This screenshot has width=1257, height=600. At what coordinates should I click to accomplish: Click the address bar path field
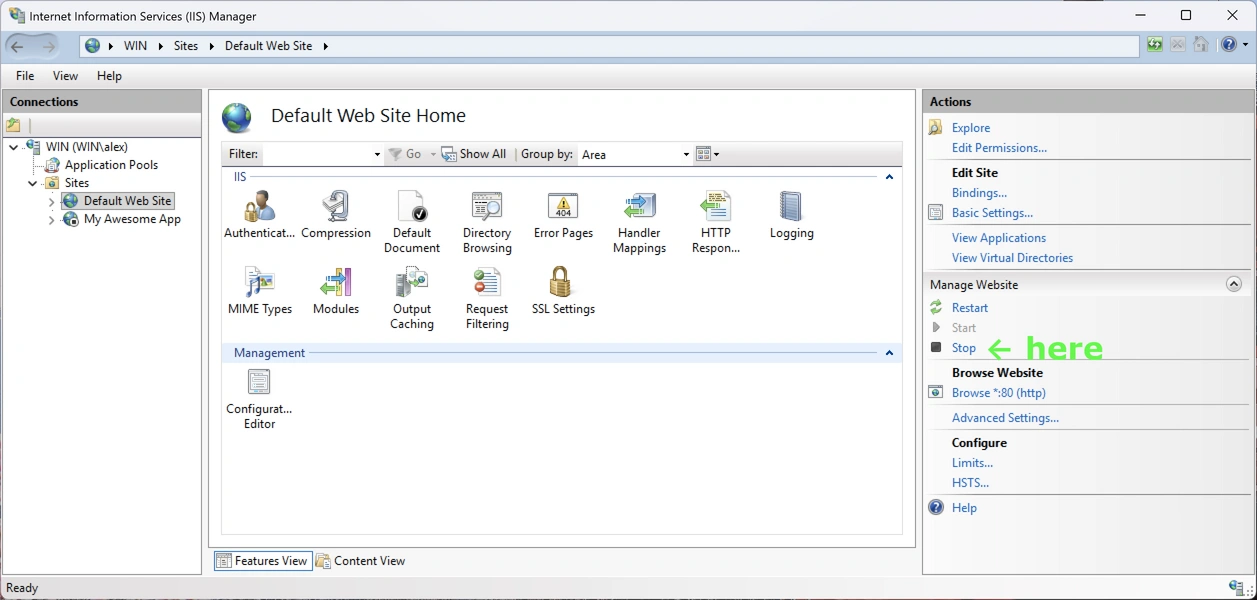pyautogui.click(x=609, y=46)
